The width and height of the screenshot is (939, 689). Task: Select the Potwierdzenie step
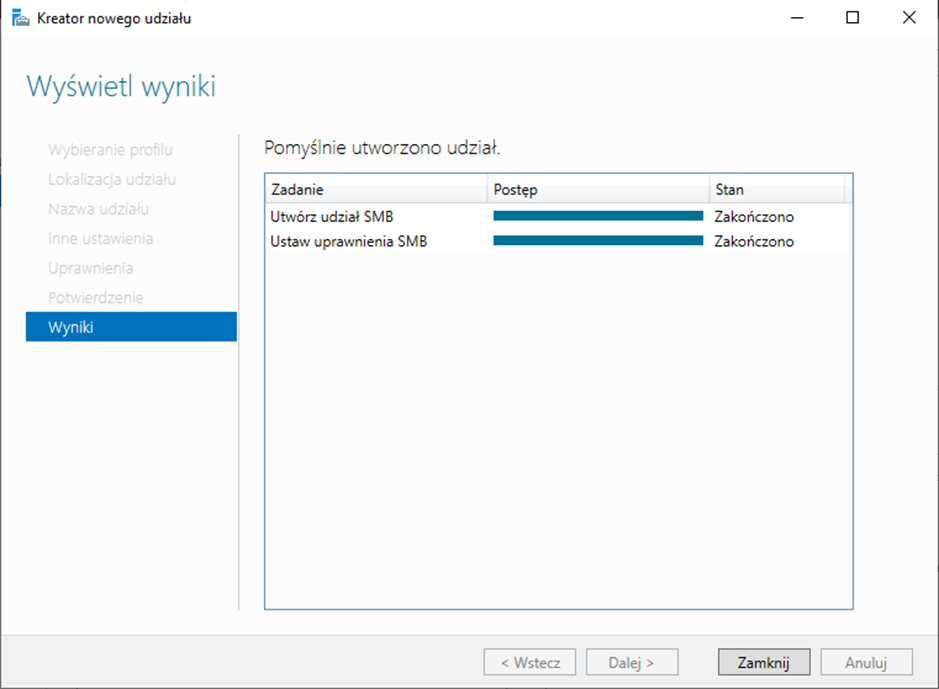pyautogui.click(x=95, y=298)
